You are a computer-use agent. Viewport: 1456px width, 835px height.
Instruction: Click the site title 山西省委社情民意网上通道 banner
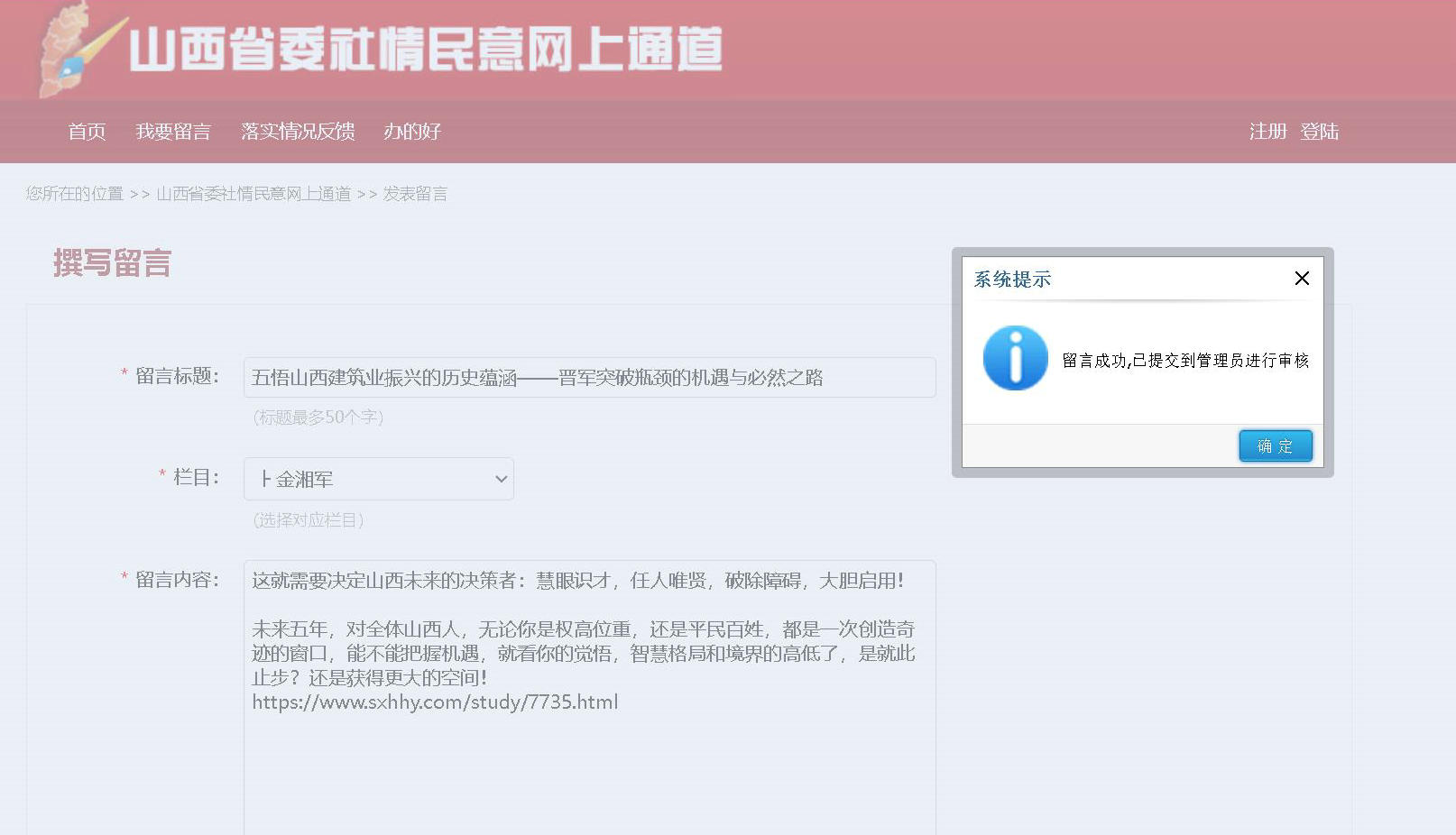[425, 50]
